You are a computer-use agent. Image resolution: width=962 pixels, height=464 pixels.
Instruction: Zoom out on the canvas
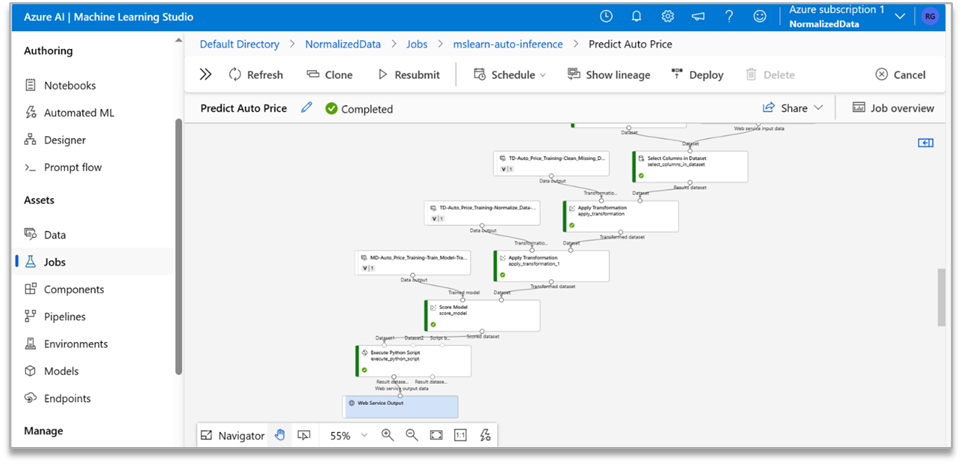412,435
